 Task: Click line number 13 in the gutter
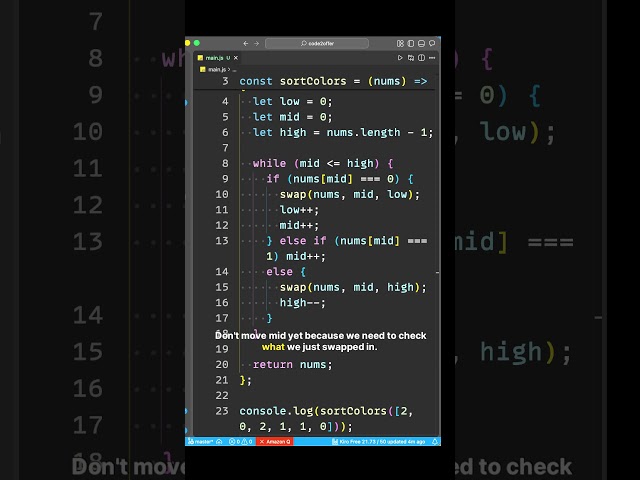point(222,241)
